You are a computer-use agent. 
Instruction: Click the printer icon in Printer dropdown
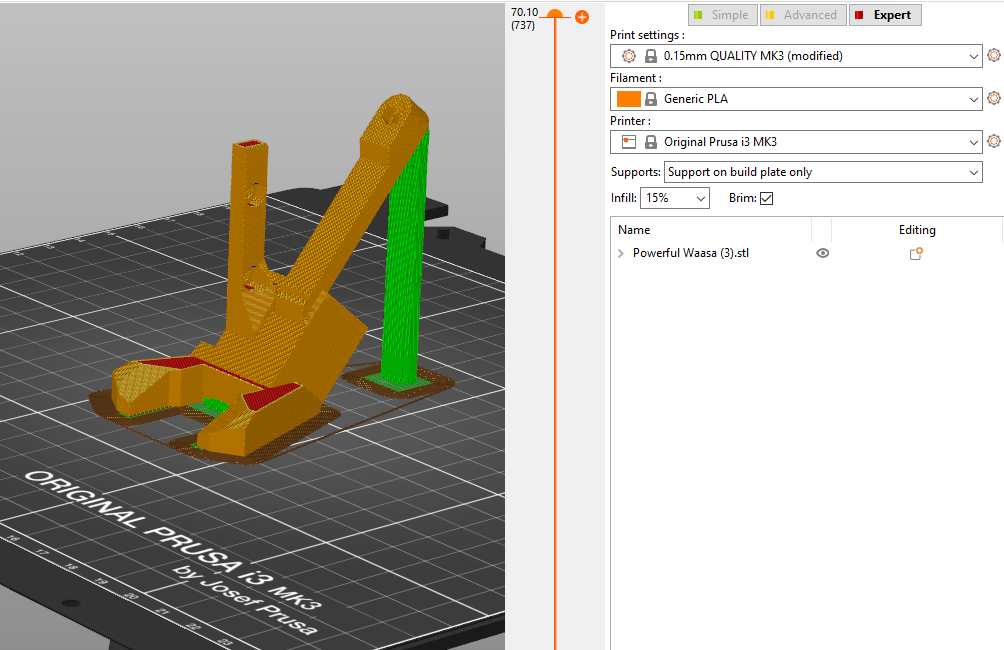coord(629,142)
